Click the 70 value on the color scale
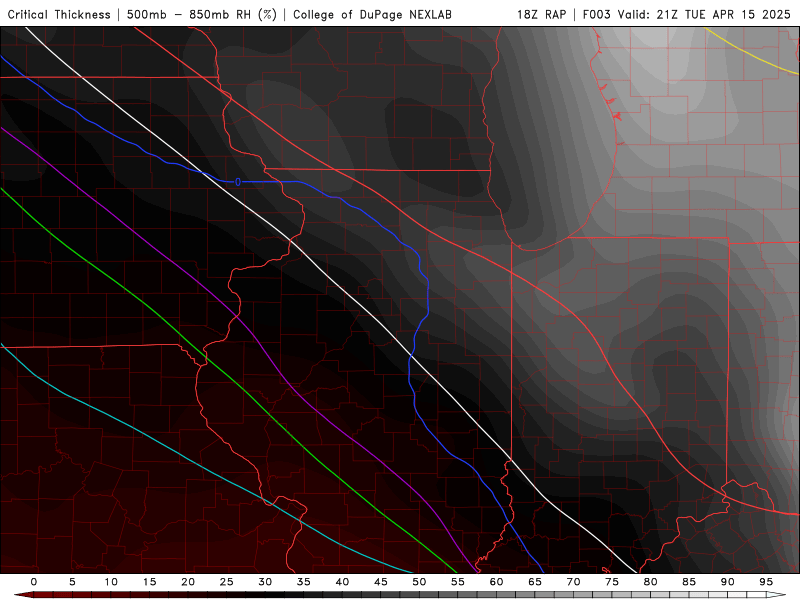 pos(573,582)
